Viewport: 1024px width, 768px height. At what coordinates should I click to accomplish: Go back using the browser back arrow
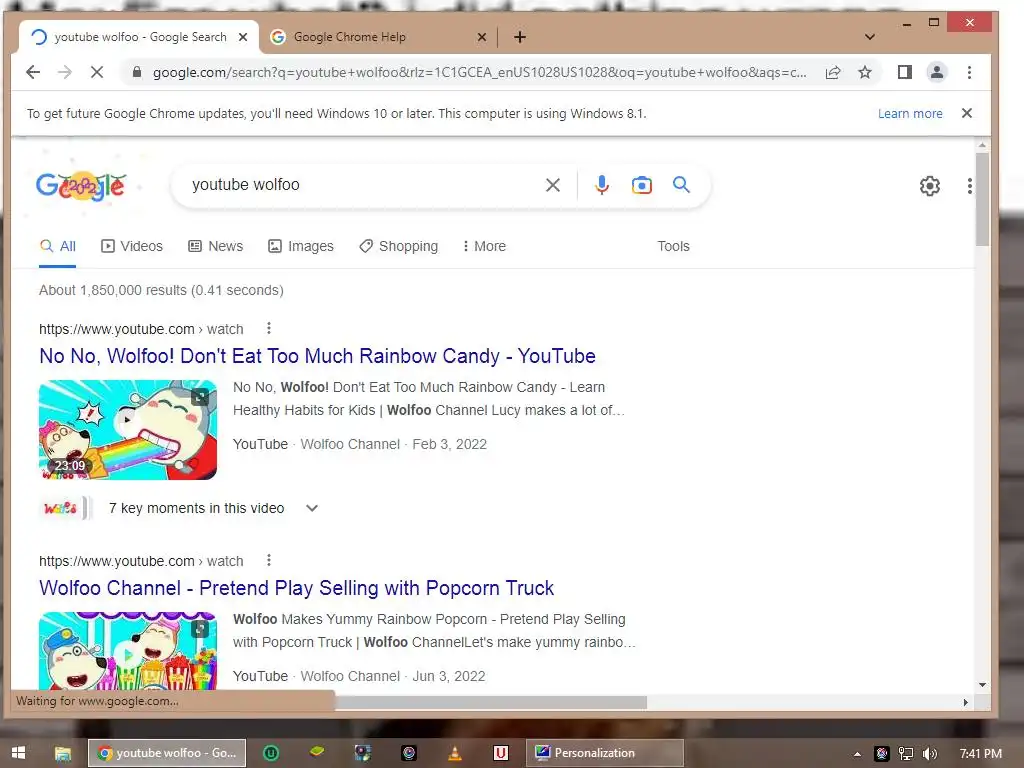point(33,72)
